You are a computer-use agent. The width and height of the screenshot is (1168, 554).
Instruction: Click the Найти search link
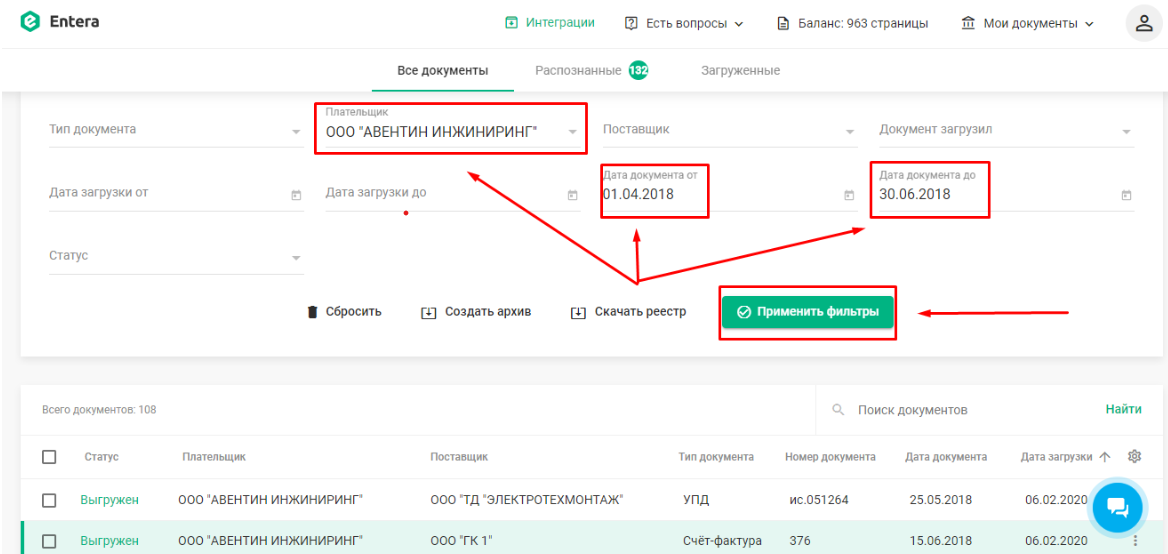[1123, 410]
